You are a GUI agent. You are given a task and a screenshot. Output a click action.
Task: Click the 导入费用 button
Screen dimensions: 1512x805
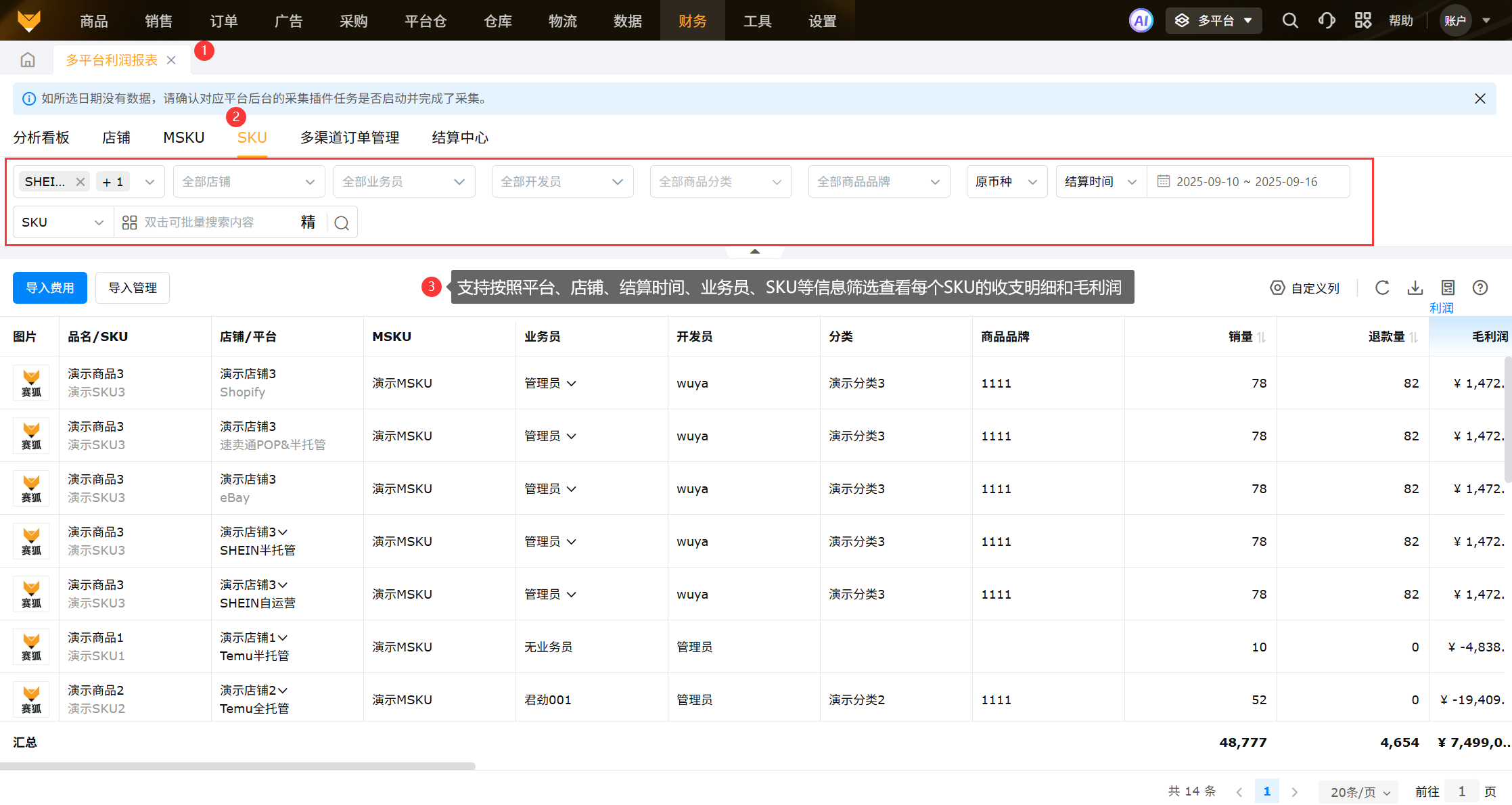click(x=50, y=288)
